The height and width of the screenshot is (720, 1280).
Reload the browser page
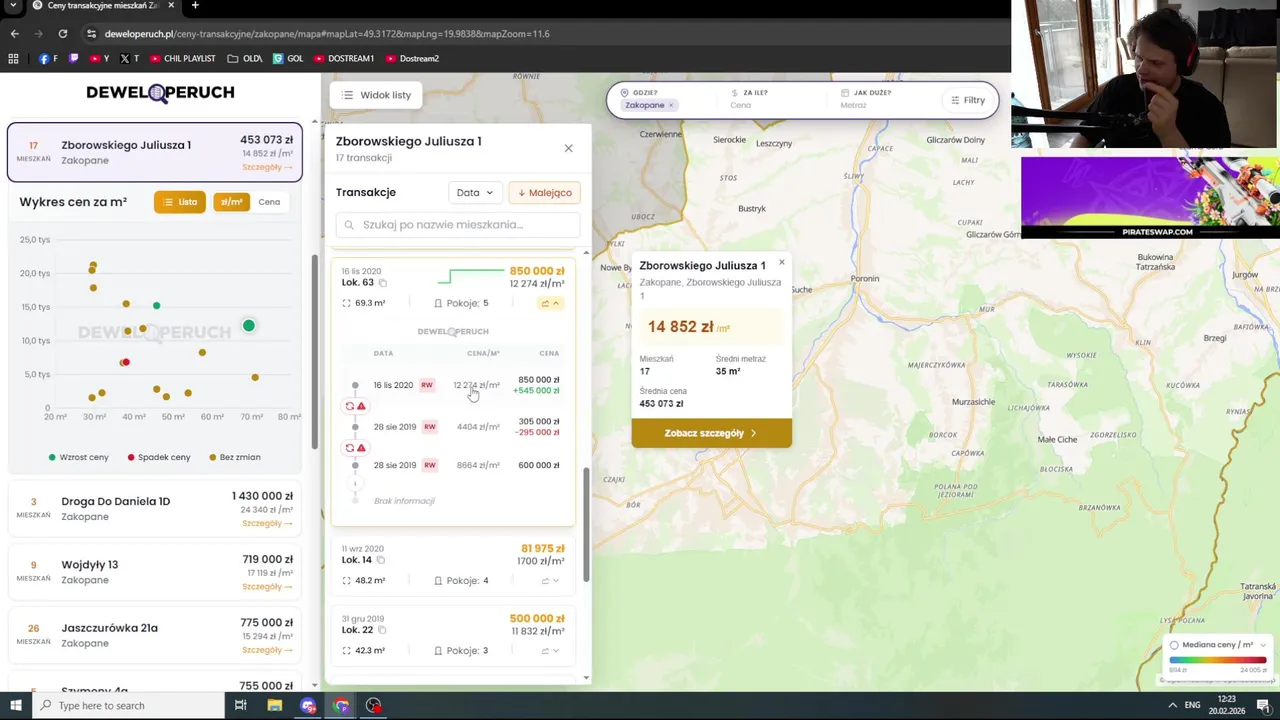(62, 34)
